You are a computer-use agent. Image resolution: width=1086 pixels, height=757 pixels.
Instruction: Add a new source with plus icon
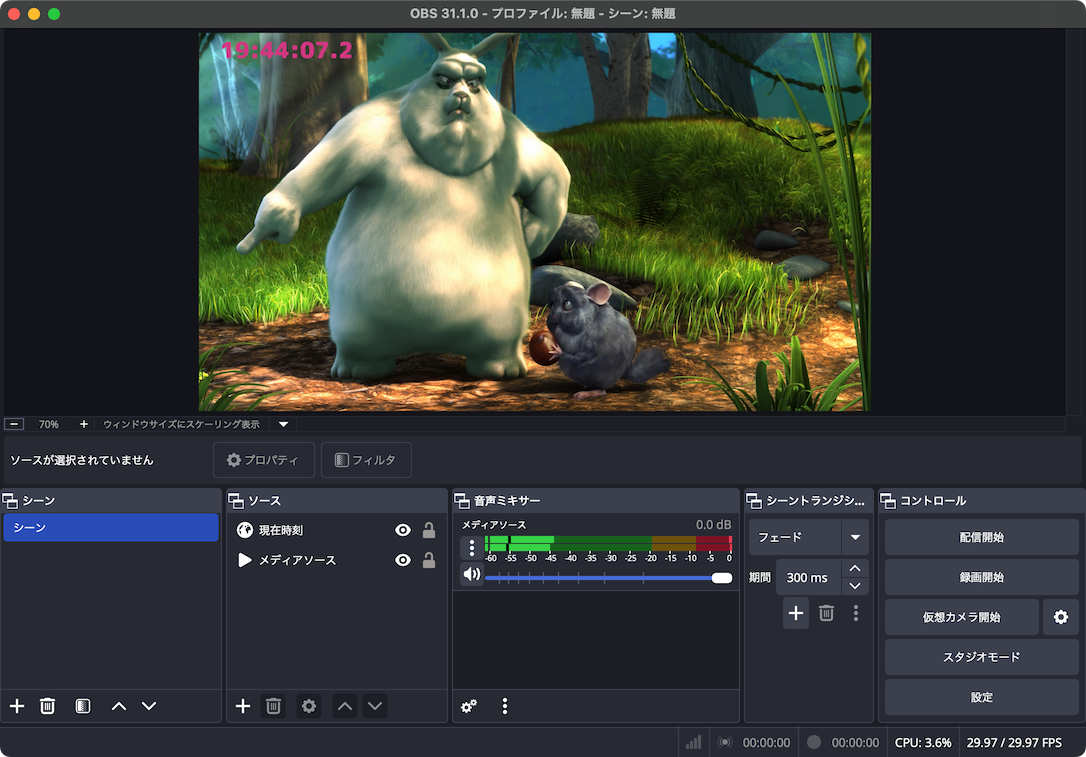click(243, 706)
